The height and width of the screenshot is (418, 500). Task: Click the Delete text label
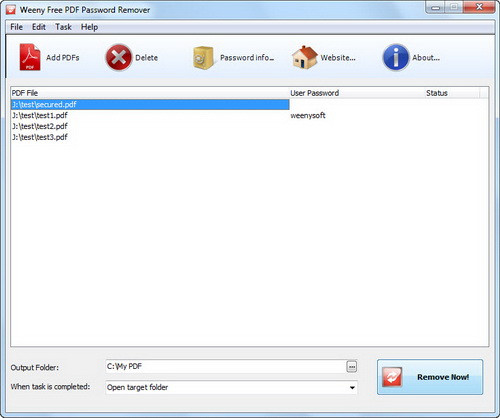[x=146, y=58]
